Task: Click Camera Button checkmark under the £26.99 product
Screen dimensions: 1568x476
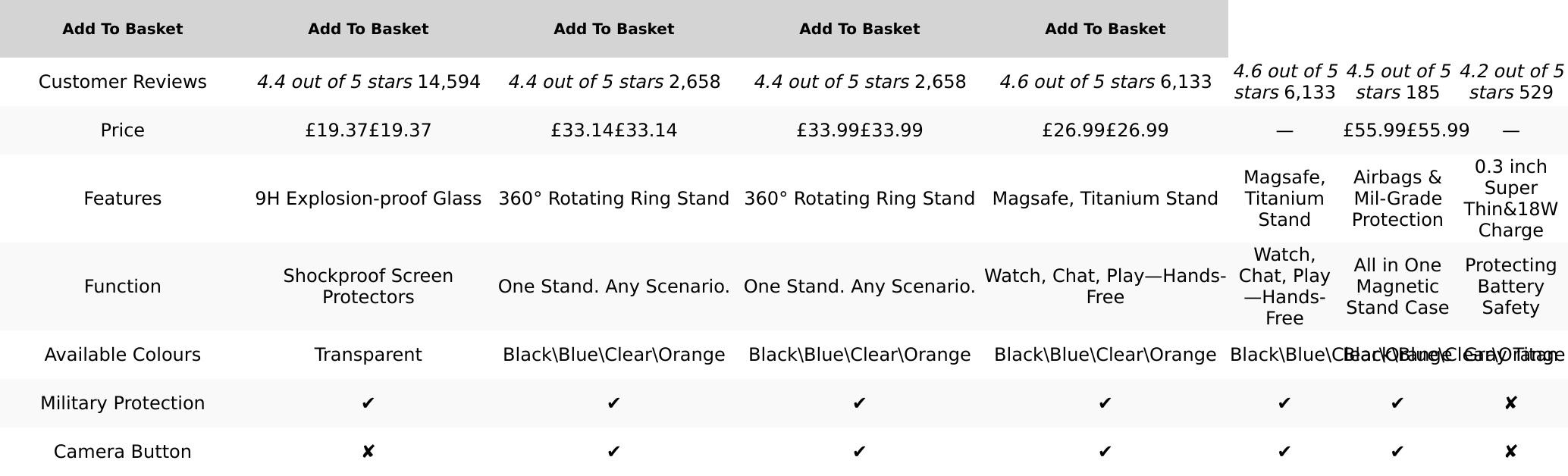Action: click(1105, 452)
